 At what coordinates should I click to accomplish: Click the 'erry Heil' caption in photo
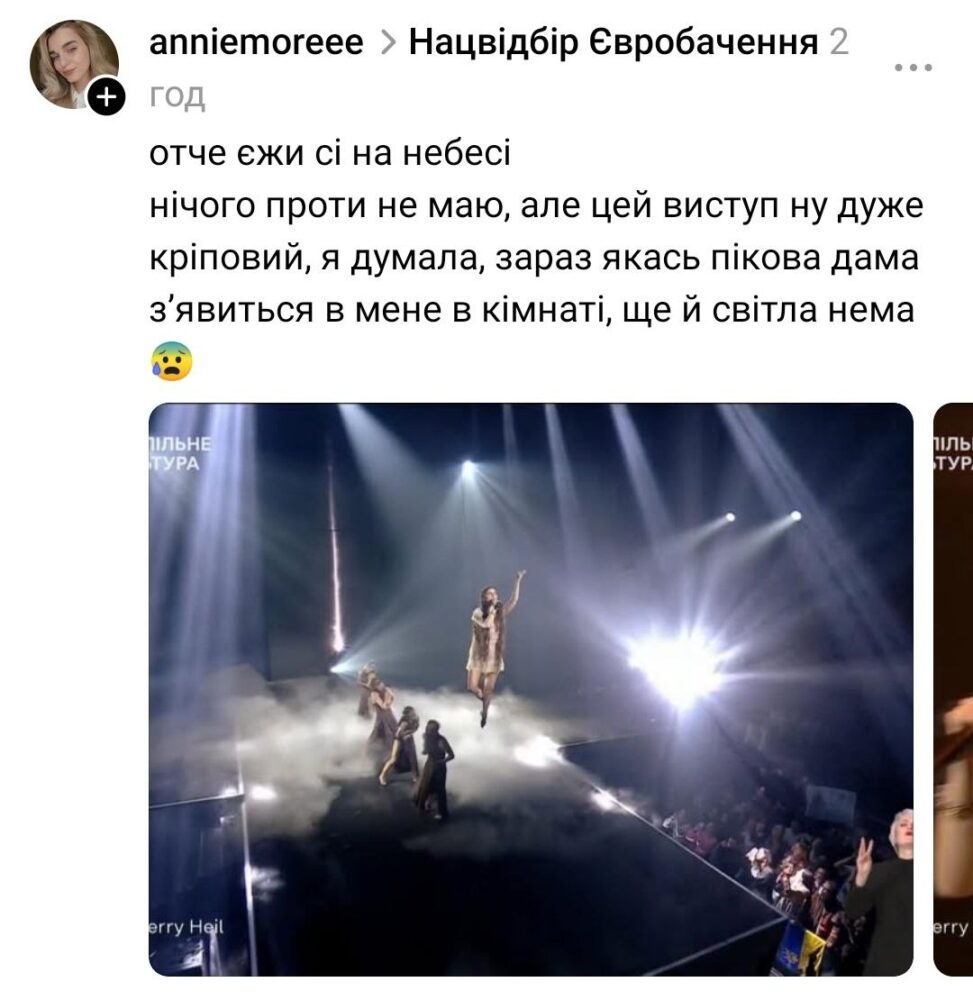(x=186, y=927)
